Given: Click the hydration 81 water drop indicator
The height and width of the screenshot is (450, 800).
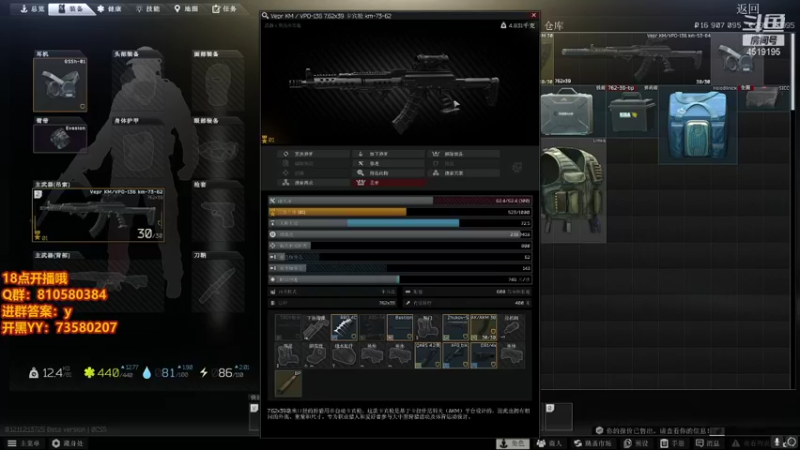Looking at the screenshot, I should (x=167, y=372).
